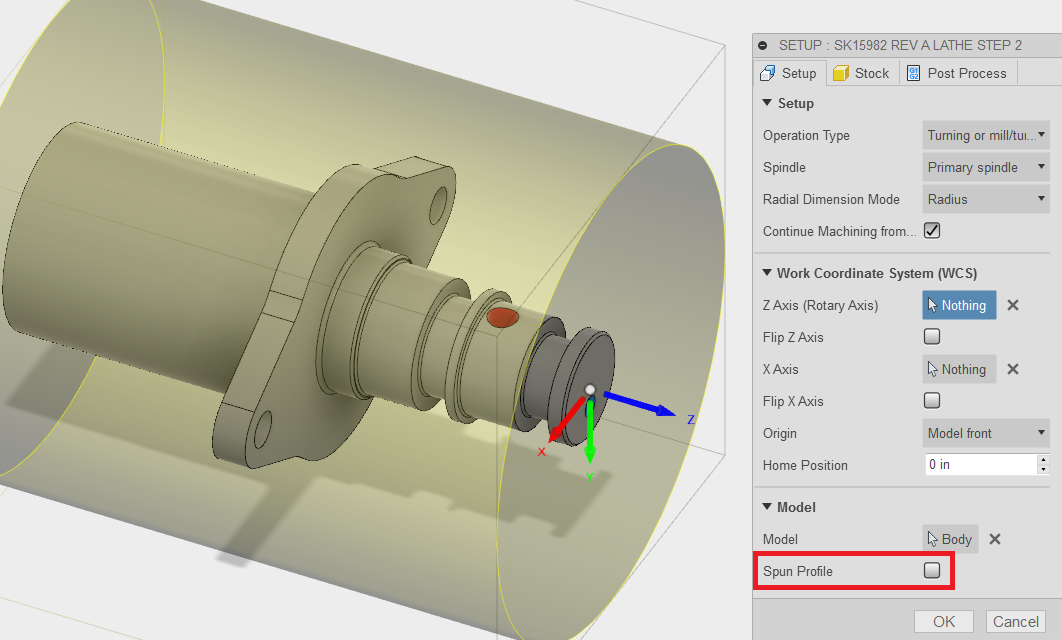Image resolution: width=1062 pixels, height=640 pixels.
Task: Collapse the Work Coordinate System section
Action: 766,272
